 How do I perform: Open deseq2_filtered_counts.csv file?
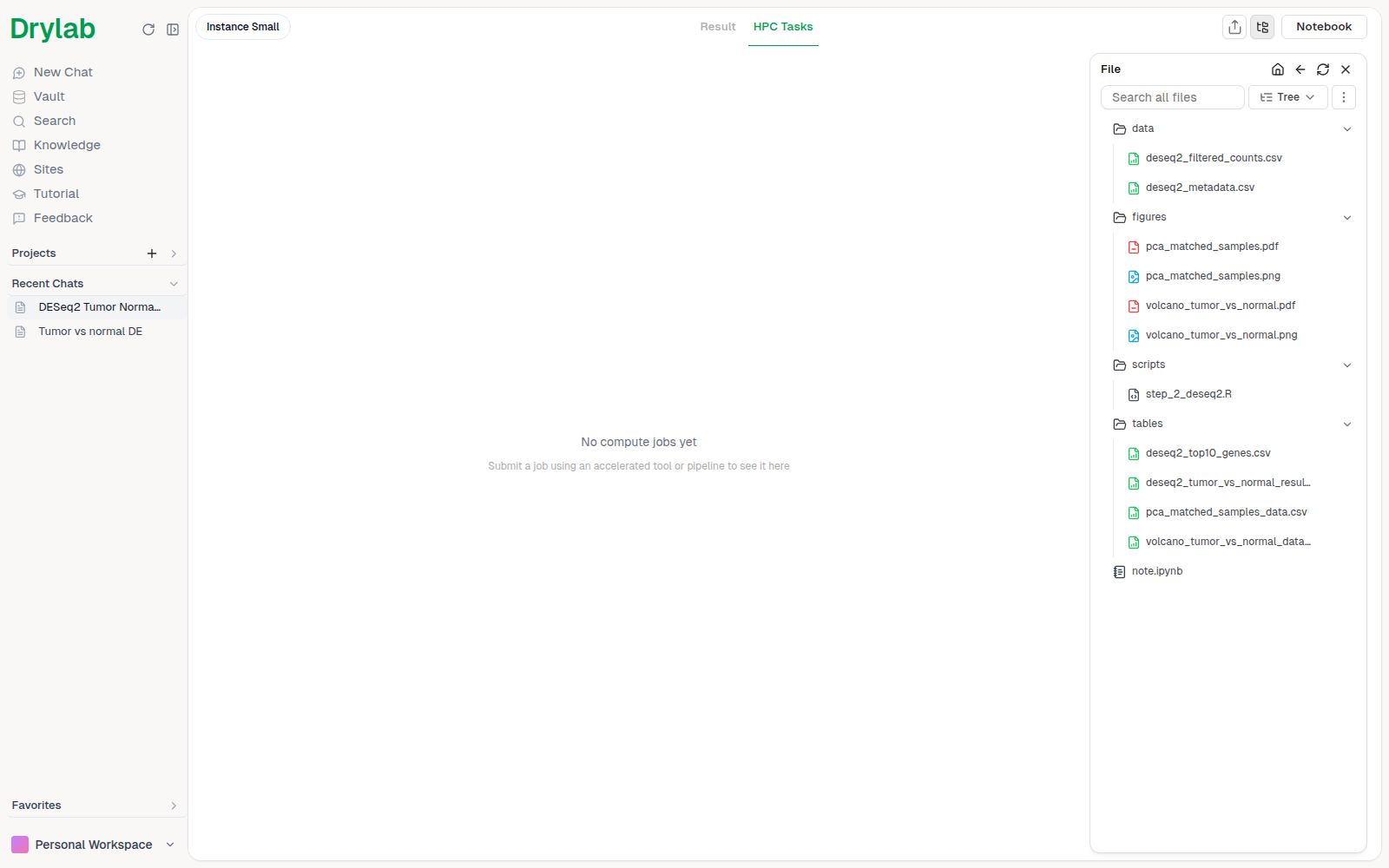click(1214, 158)
